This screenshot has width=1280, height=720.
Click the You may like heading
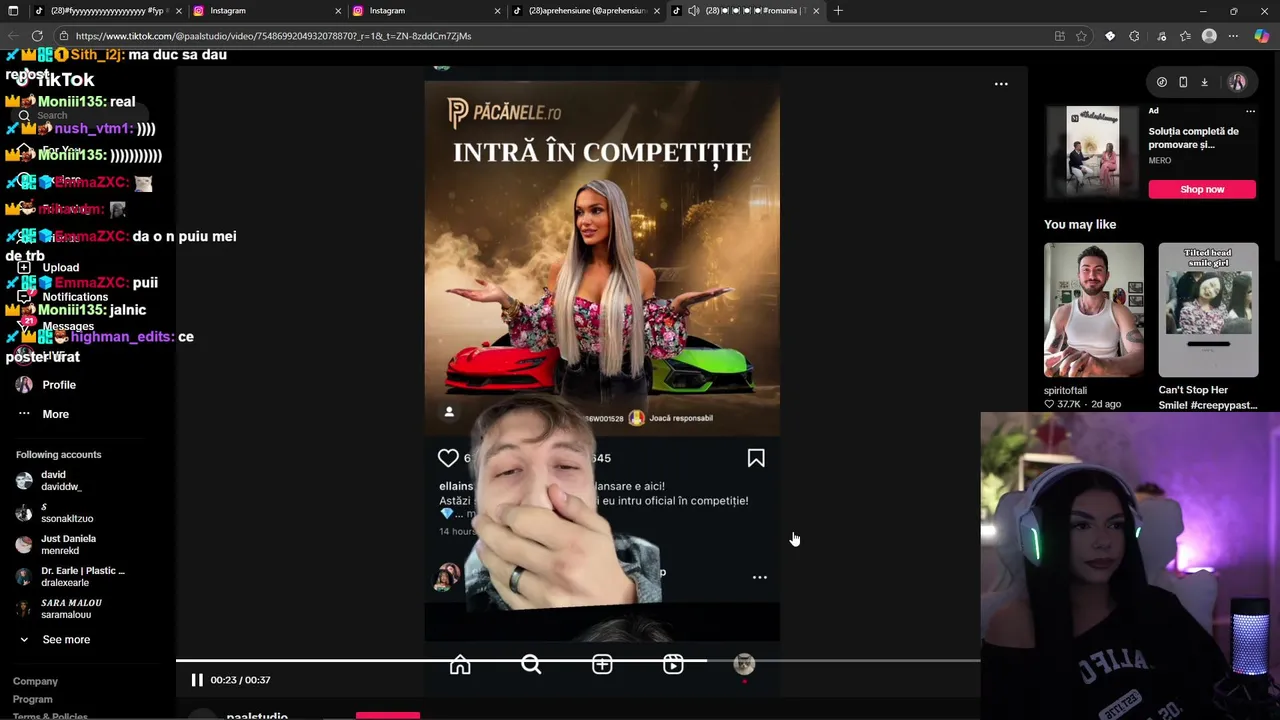1080,225
